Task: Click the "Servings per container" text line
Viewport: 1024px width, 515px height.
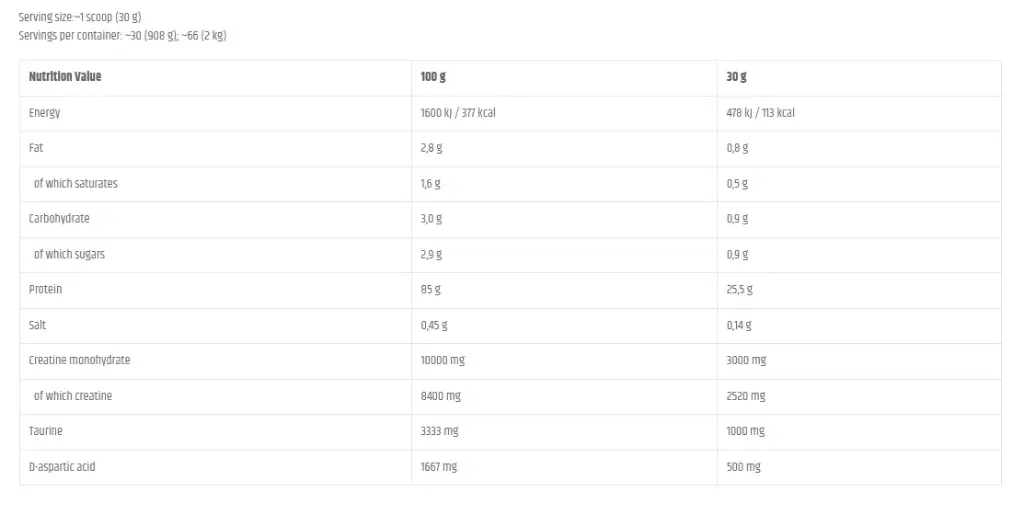Action: [123, 35]
